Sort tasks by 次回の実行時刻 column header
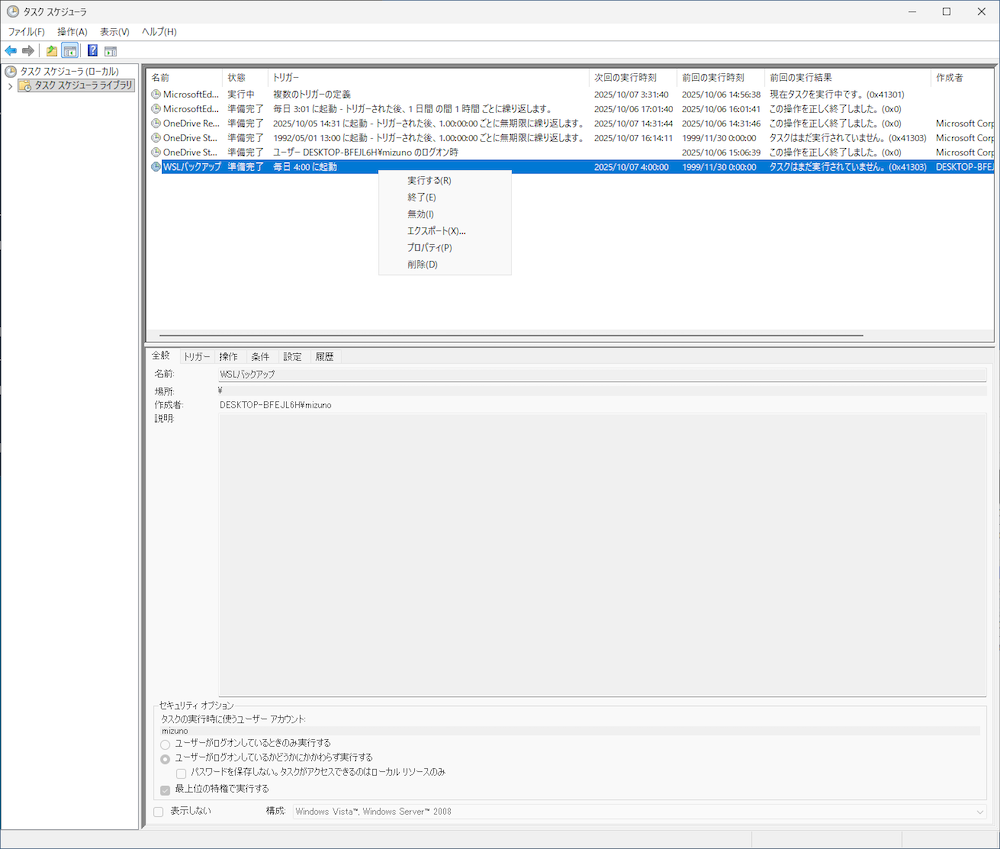The width and height of the screenshot is (1000, 849). point(625,77)
